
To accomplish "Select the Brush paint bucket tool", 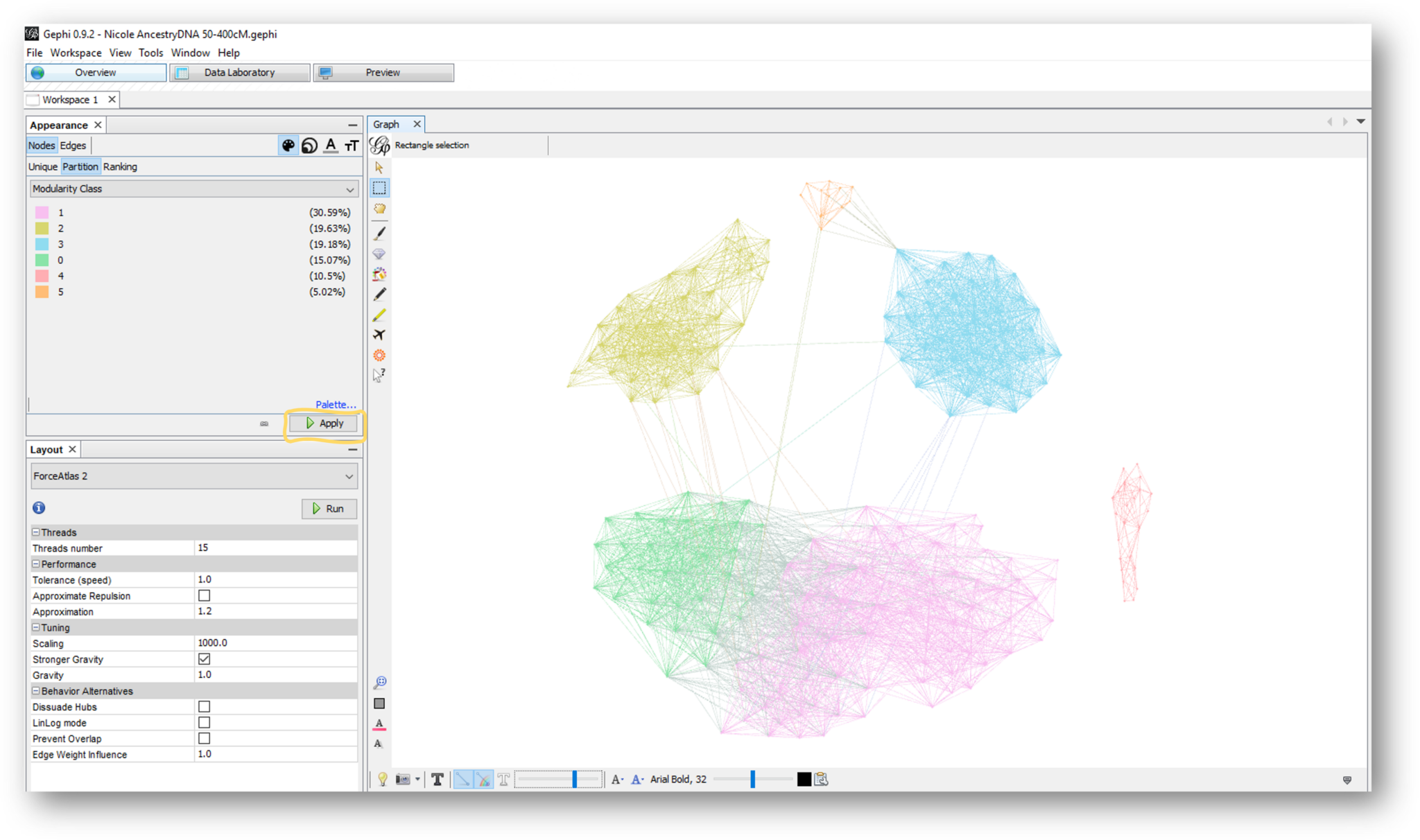I will point(379,274).
